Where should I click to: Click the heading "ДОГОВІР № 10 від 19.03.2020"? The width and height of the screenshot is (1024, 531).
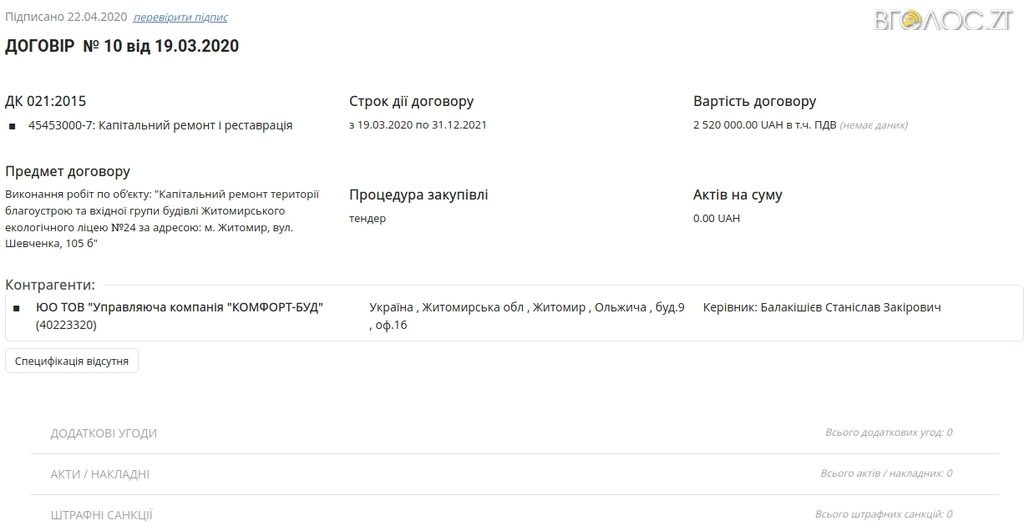point(122,46)
